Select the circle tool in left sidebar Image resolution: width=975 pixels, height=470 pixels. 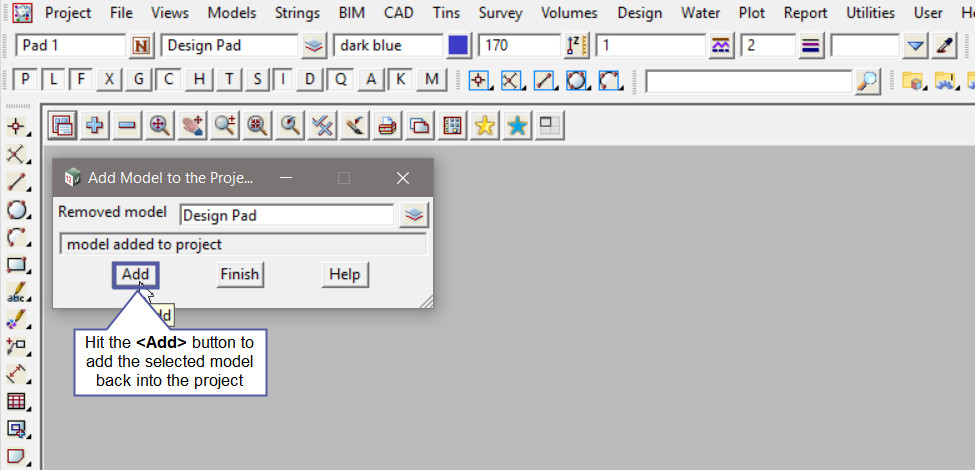16,210
